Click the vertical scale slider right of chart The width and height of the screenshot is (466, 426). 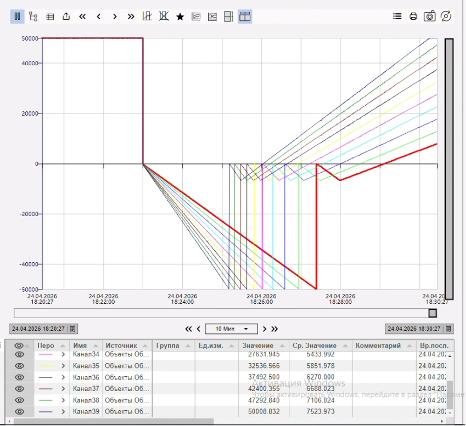click(449, 169)
